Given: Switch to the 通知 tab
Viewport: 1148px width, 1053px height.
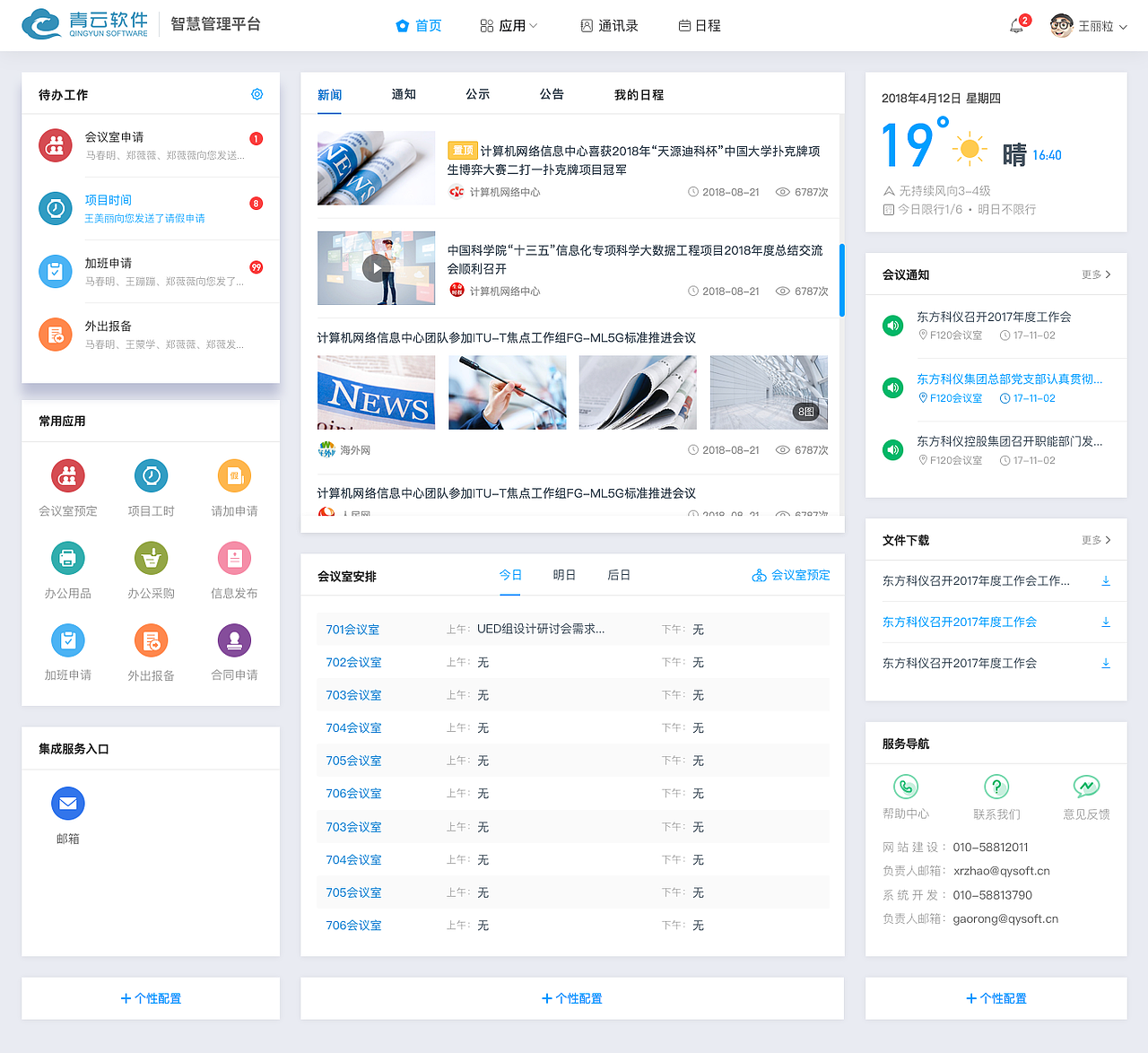Looking at the screenshot, I should pos(404,94).
